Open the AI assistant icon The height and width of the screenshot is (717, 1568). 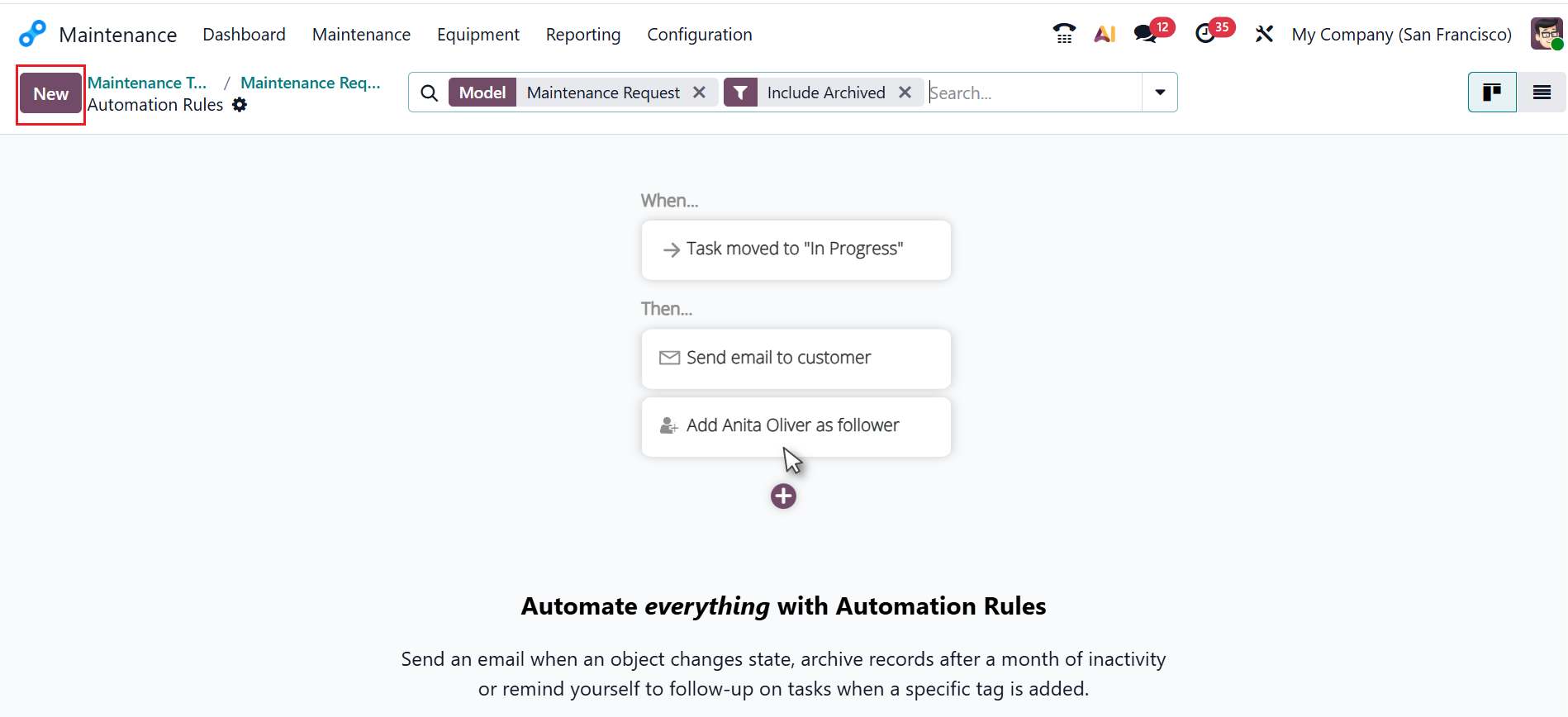[1105, 34]
